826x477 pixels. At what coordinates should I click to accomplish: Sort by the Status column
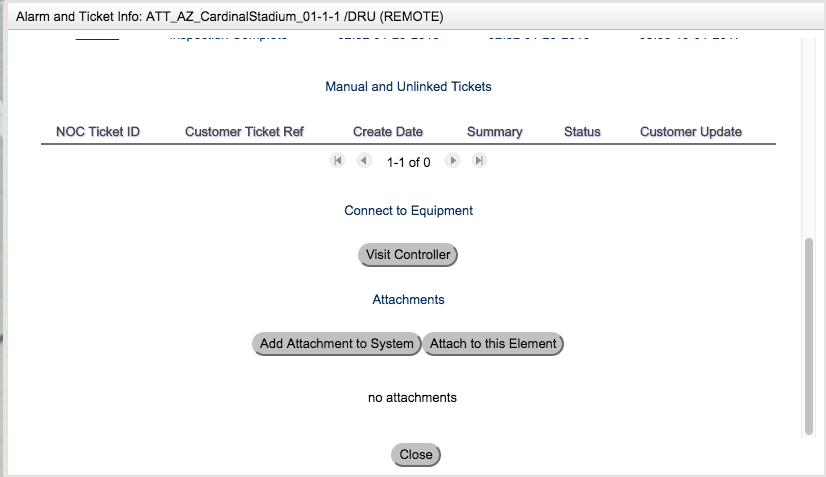click(582, 132)
